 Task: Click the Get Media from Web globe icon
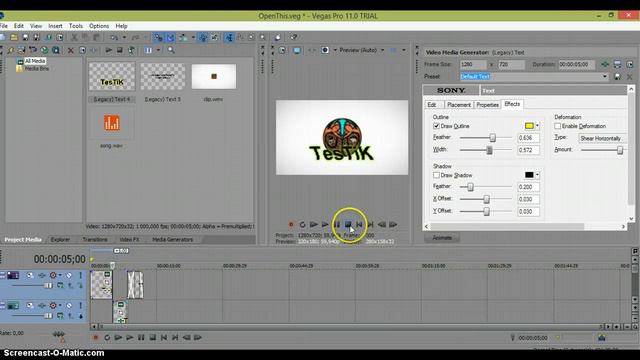(44, 50)
